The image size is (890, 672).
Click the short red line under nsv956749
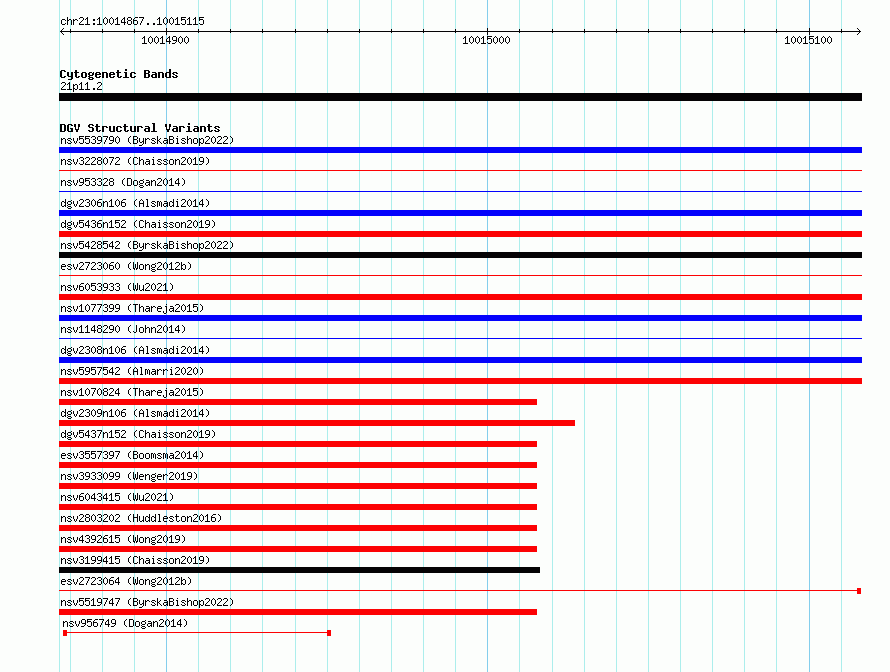pyautogui.click(x=197, y=633)
